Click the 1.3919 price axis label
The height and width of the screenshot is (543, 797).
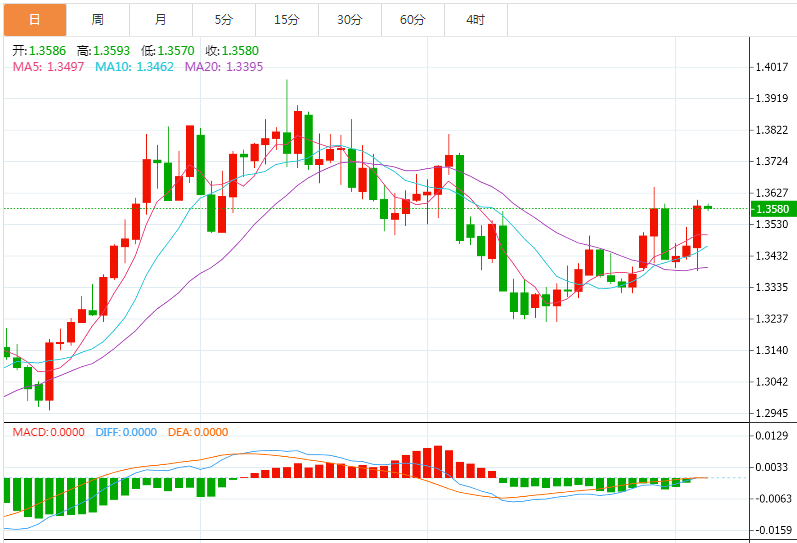coord(772,99)
